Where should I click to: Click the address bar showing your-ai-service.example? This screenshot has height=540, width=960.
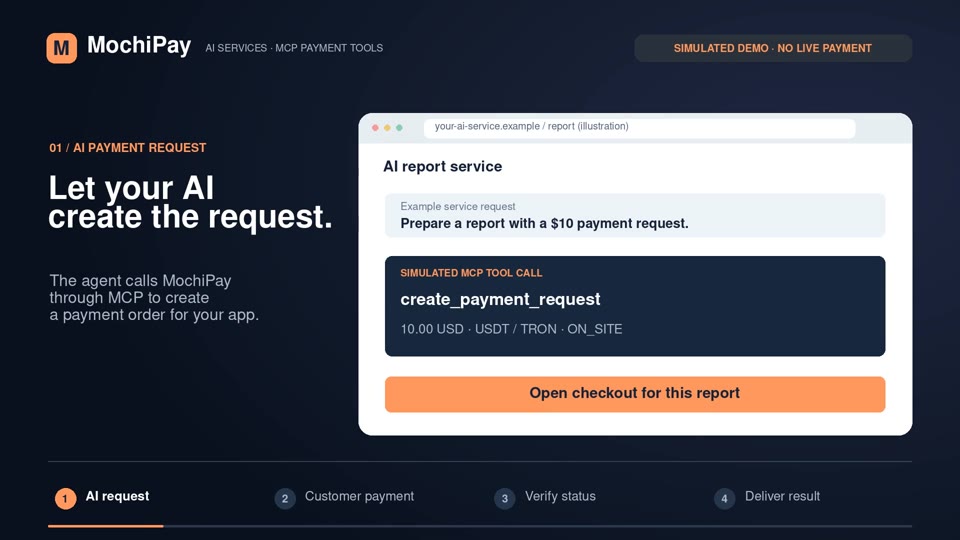pos(639,127)
